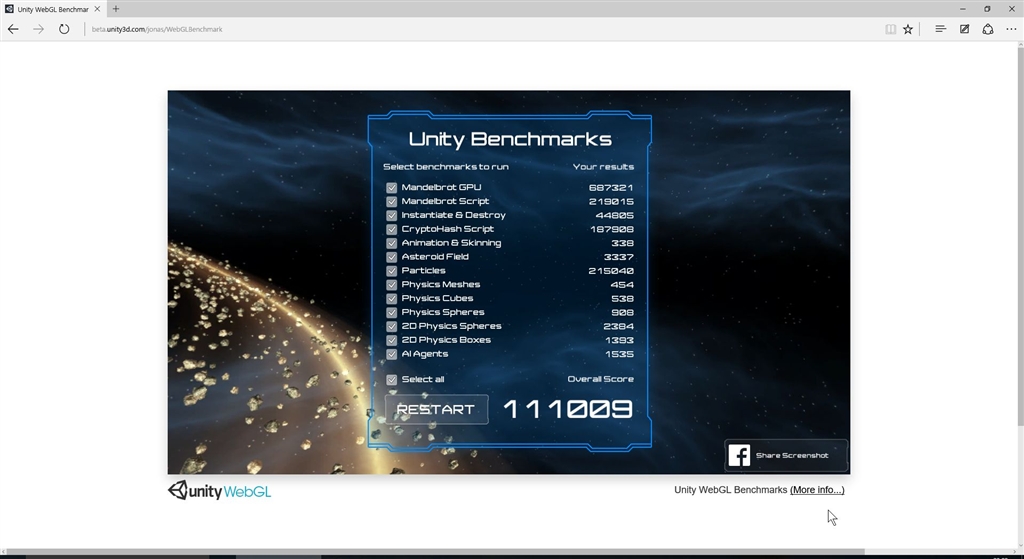Image resolution: width=1024 pixels, height=559 pixels.
Task: Close the Unity WebGL Benchmark tab
Action: tap(97, 9)
